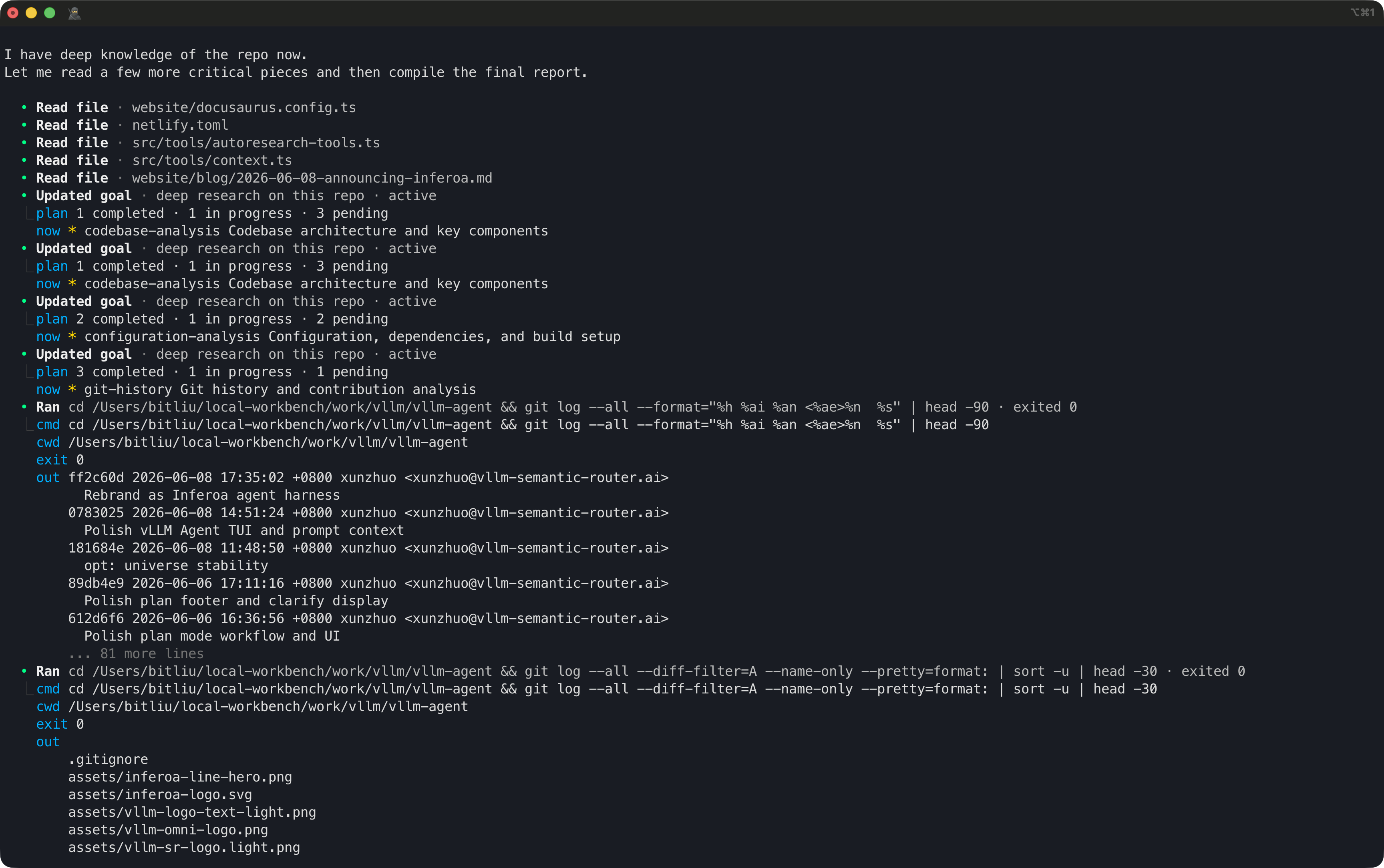Click the announcing-inferoa.md blog path
The height and width of the screenshot is (868, 1384).
tap(312, 178)
